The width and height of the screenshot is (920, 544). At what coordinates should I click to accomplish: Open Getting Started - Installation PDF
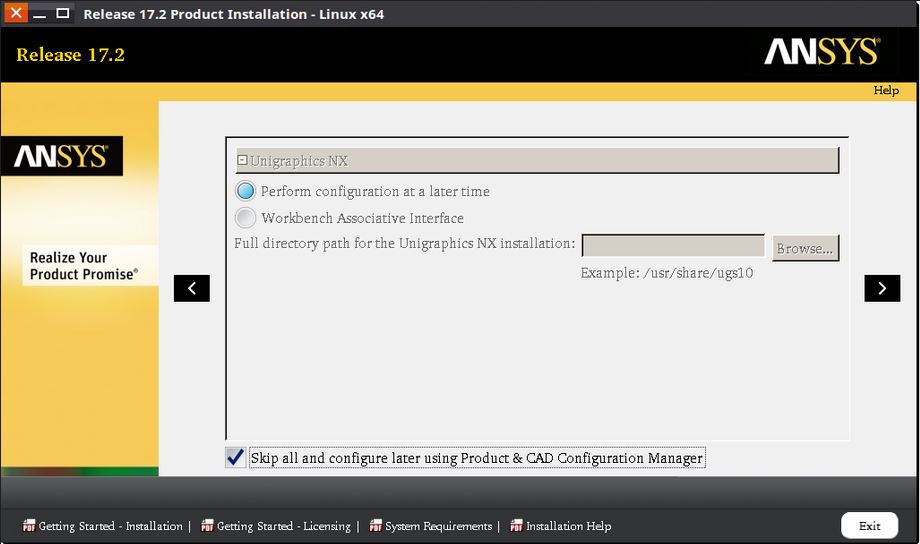click(103, 526)
